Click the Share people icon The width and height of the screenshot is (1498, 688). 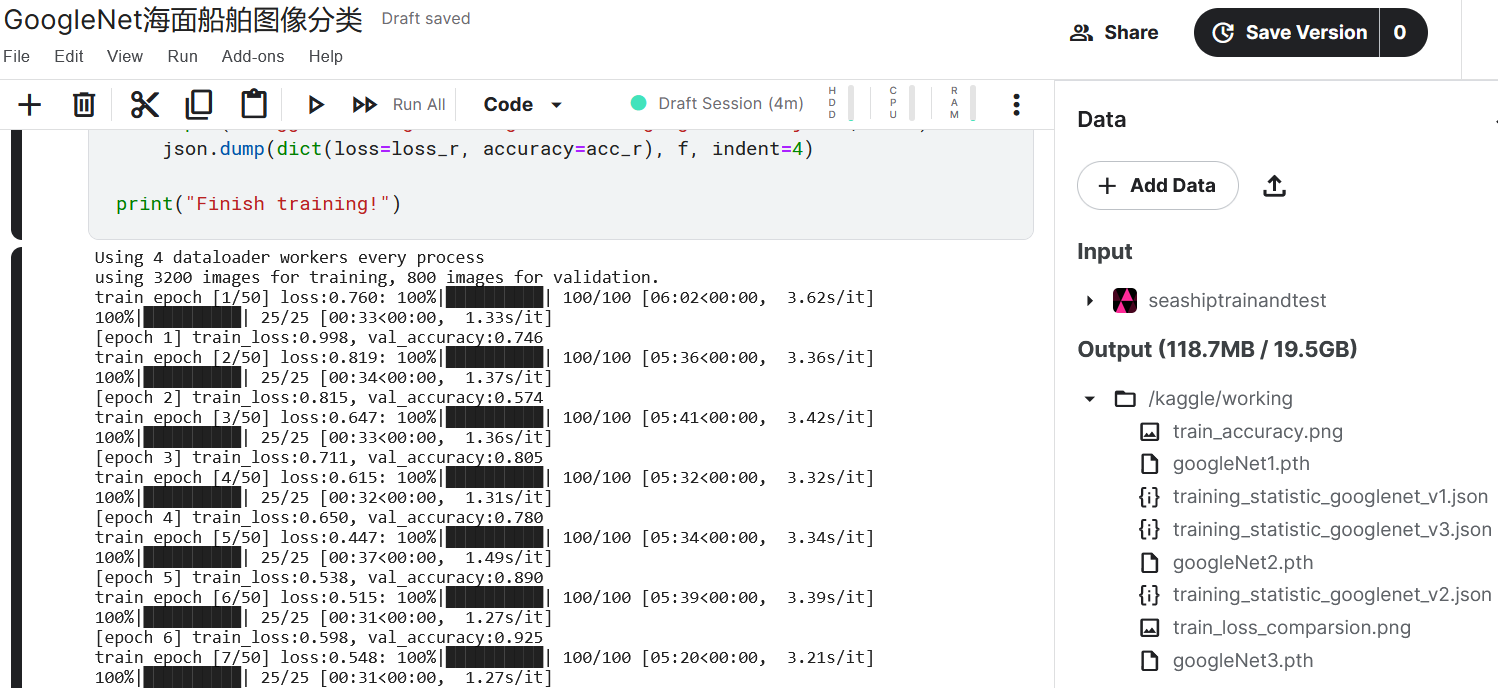1081,33
